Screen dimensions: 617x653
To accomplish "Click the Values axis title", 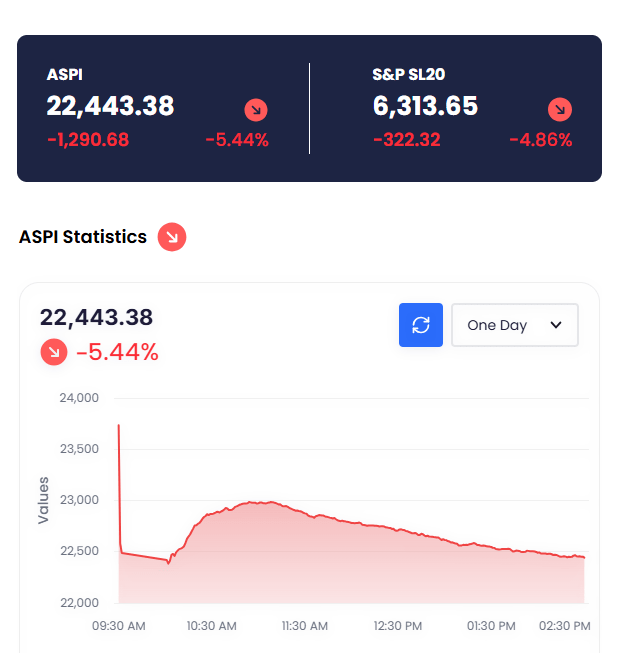I will click(43, 500).
